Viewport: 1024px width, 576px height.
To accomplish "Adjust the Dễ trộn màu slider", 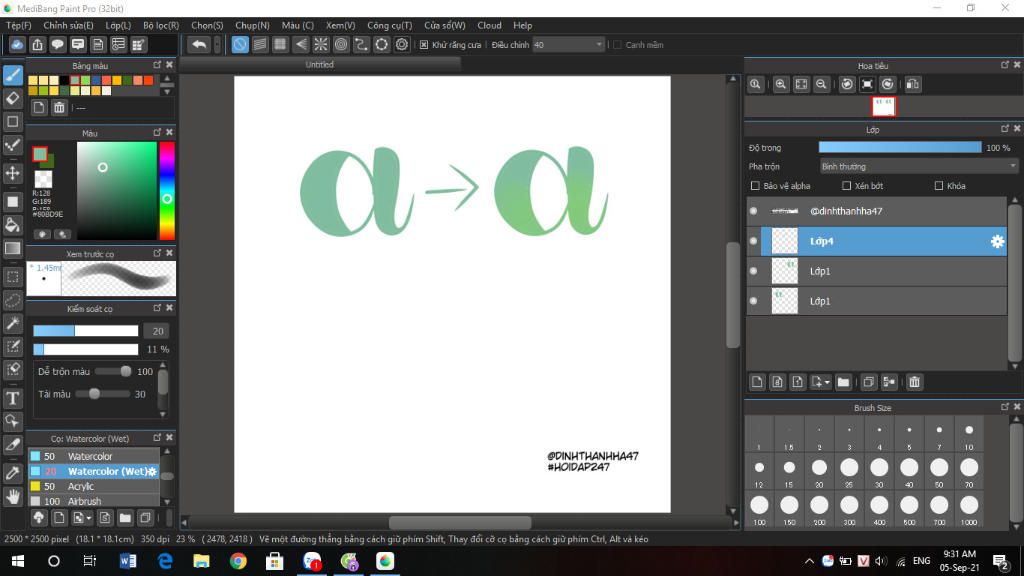I will tap(114, 372).
